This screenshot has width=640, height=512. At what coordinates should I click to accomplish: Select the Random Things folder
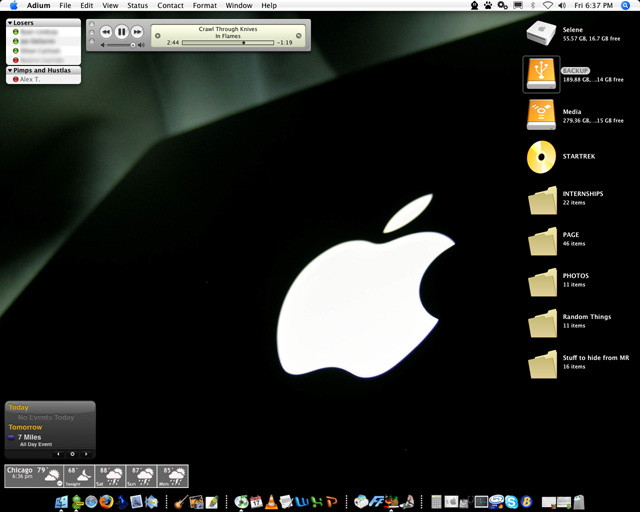point(542,323)
